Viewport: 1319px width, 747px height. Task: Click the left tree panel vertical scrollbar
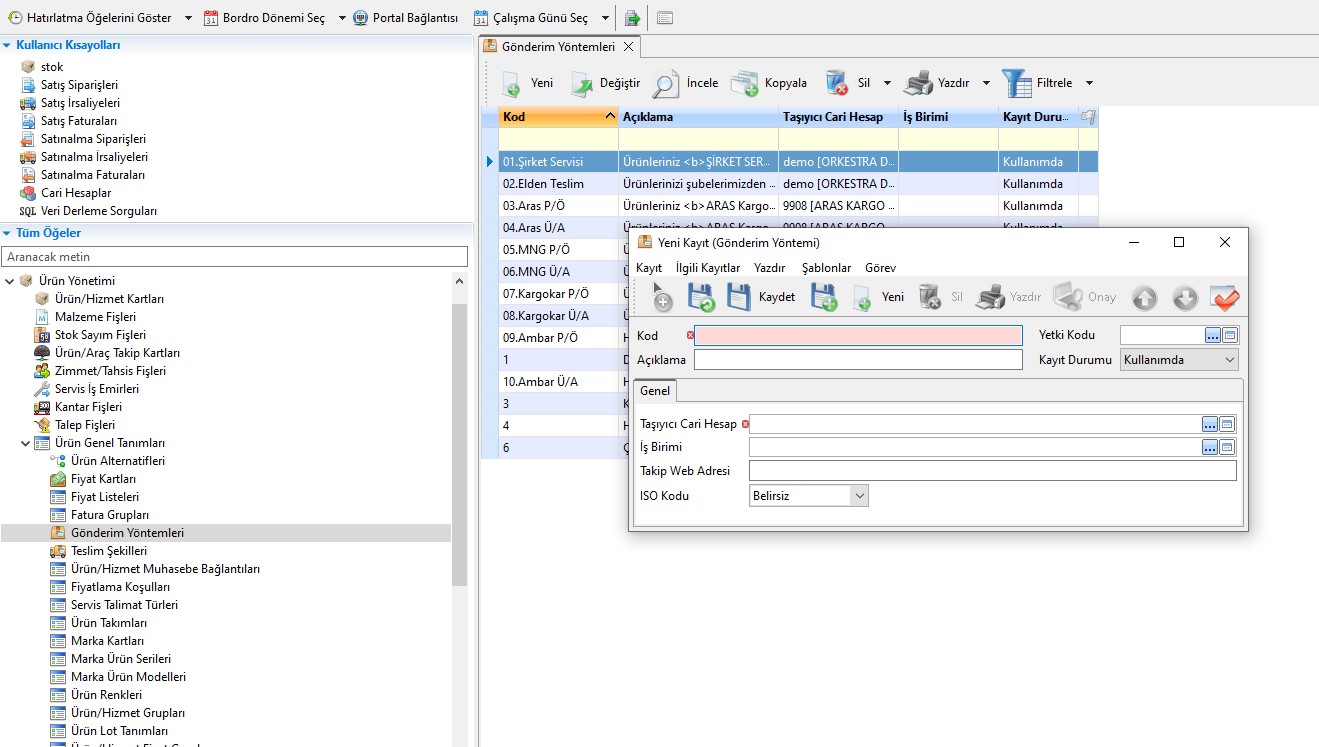pyautogui.click(x=460, y=440)
